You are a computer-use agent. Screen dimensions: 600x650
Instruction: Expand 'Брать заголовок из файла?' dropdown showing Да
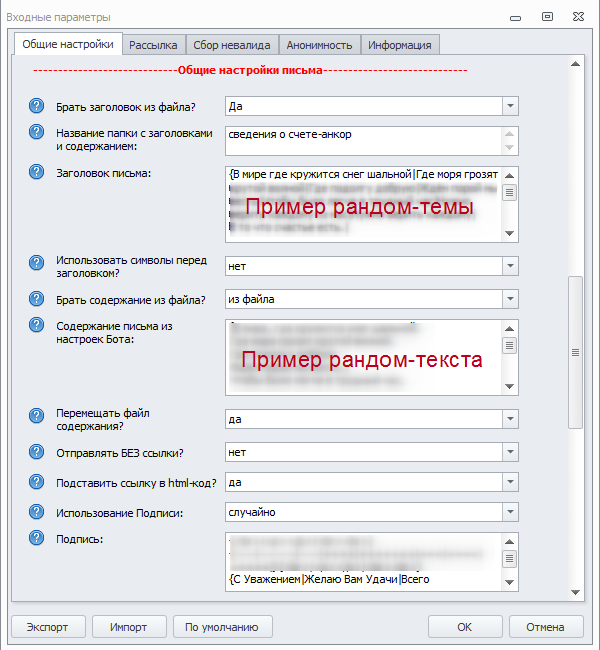[510, 106]
